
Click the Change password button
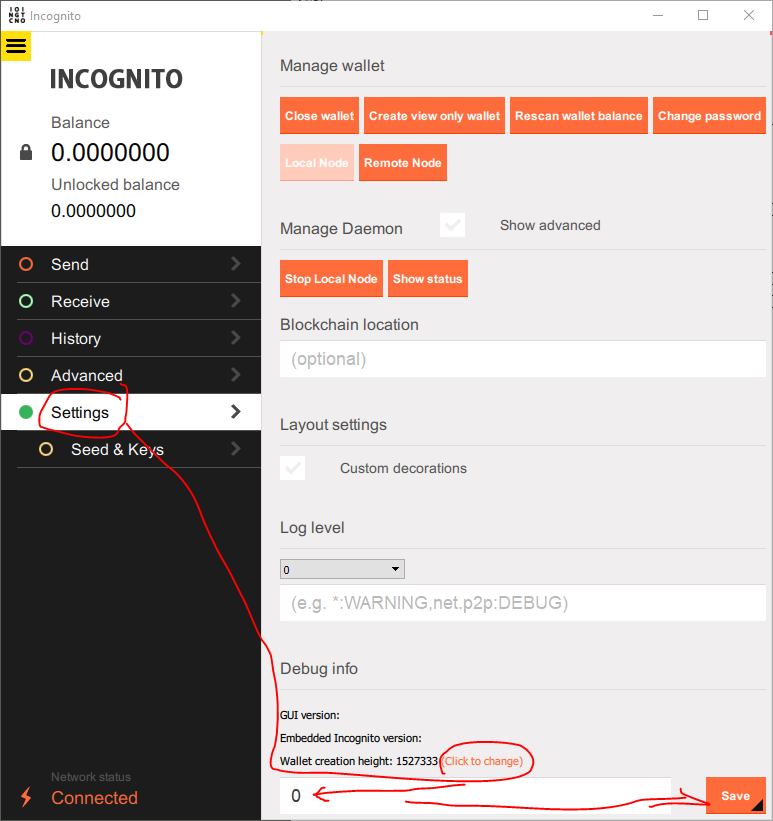(x=709, y=116)
